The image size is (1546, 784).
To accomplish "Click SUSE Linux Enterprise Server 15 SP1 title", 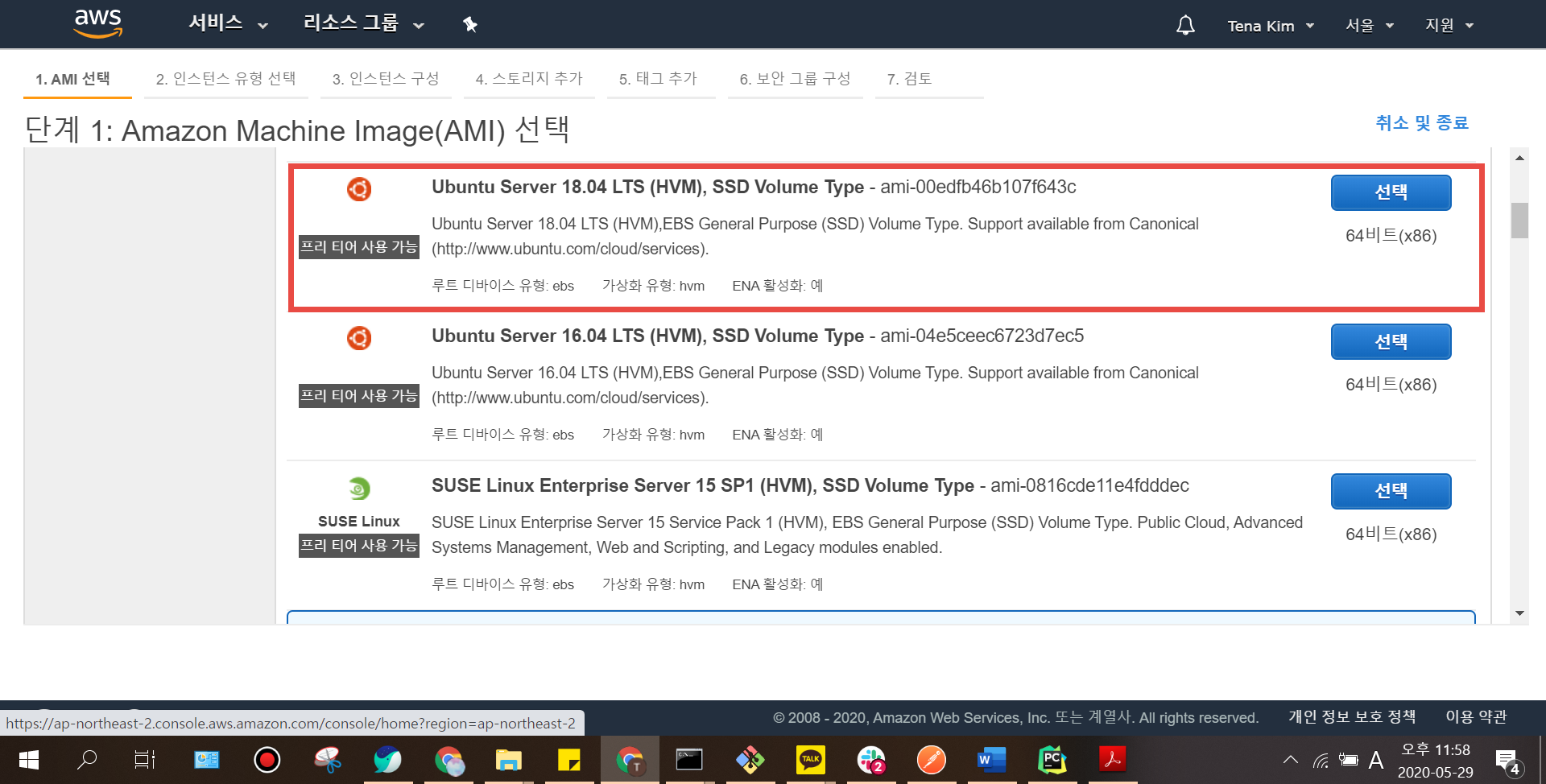I will coord(703,485).
